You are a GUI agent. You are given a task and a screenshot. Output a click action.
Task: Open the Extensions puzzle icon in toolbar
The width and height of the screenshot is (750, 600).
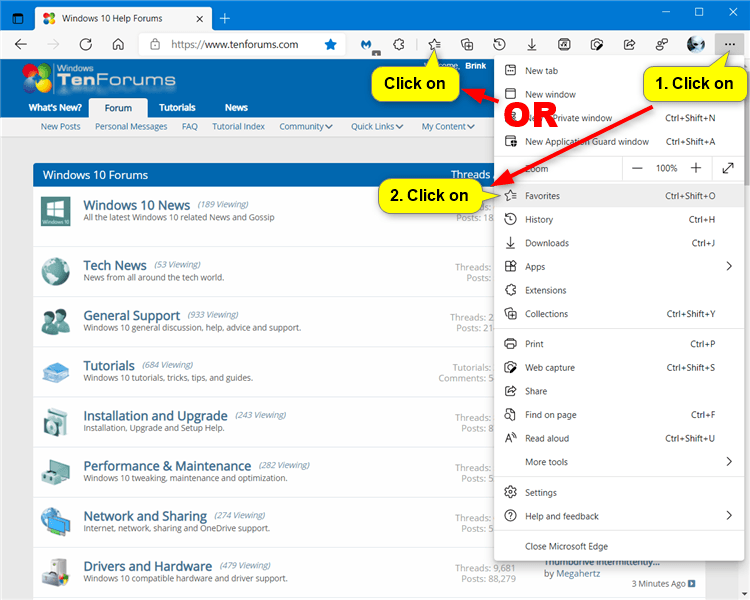[398, 44]
